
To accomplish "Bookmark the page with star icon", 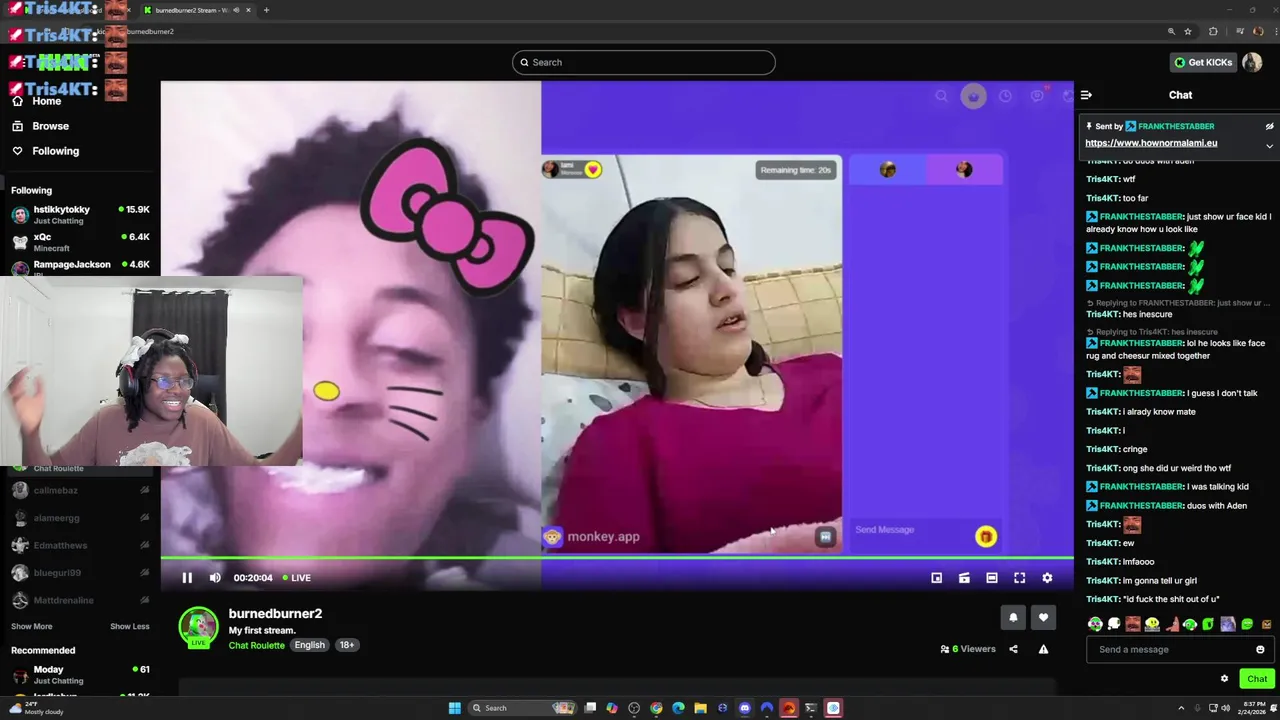I will coord(1188,31).
